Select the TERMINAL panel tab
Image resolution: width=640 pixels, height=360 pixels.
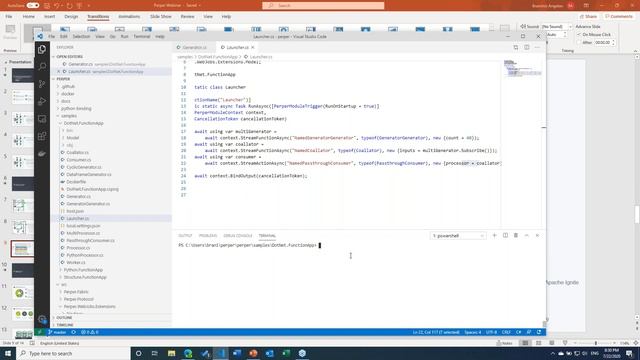click(267, 236)
